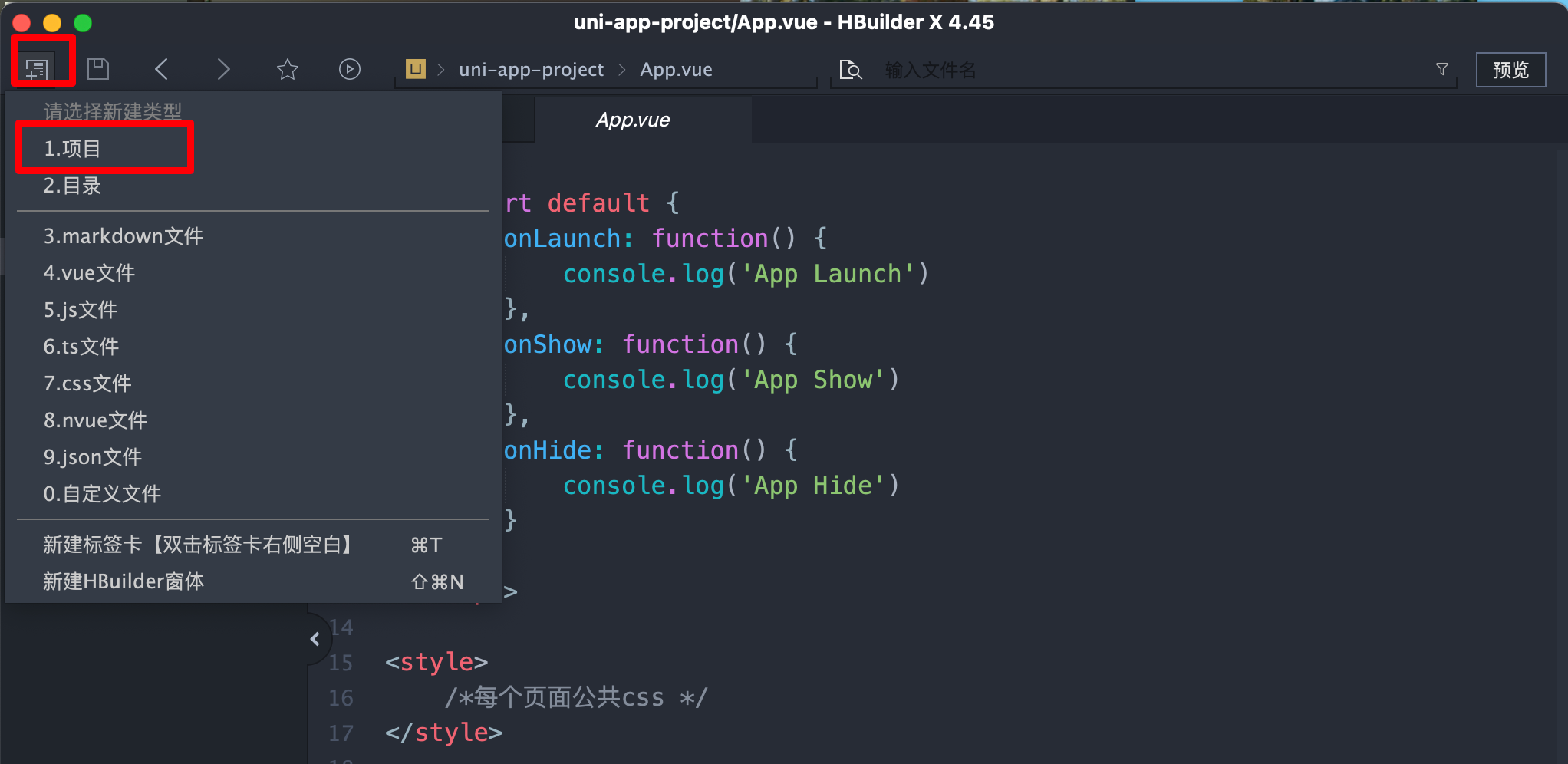This screenshot has width=1568, height=764.
Task: Select 新建HBuilder窗体 menu entry
Action: tap(253, 581)
